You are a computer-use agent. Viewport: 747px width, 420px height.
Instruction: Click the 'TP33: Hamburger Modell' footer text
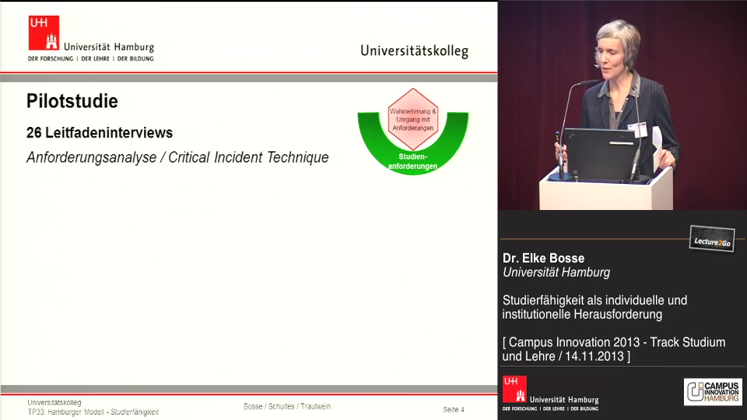click(x=93, y=412)
